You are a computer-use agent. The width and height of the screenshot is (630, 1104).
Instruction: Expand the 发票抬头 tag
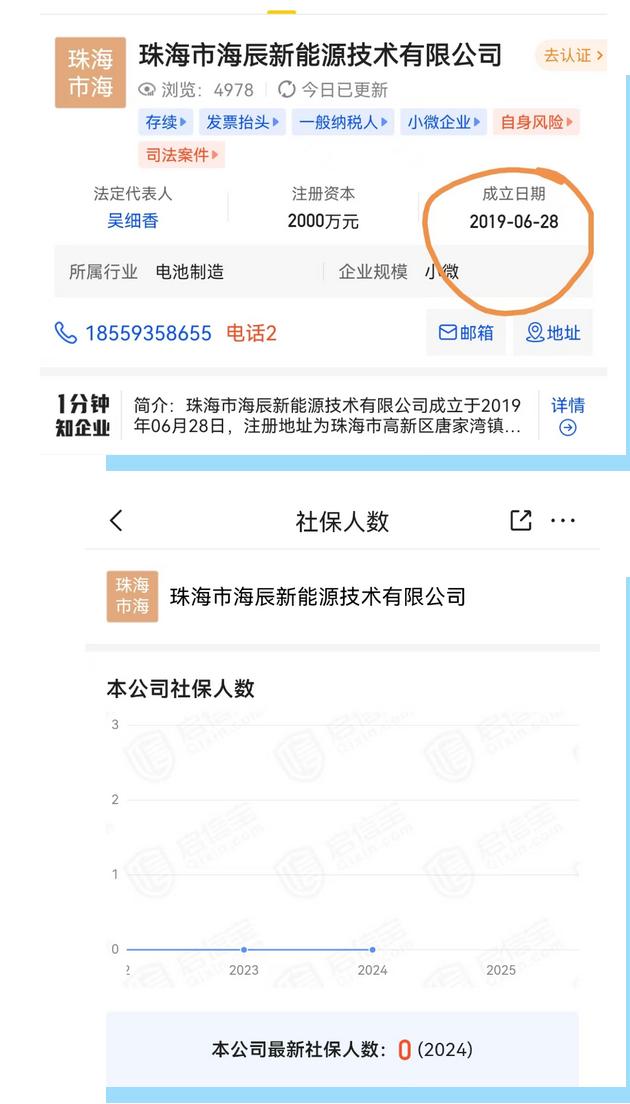coord(242,122)
